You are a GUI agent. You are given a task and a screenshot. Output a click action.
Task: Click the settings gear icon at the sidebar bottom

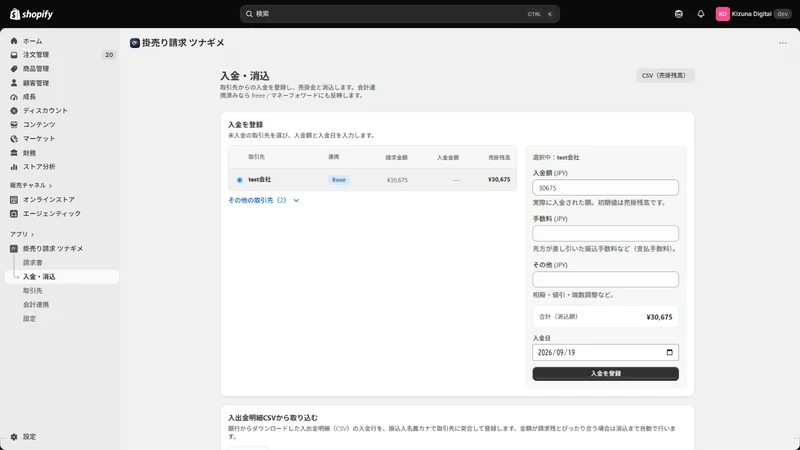point(14,437)
